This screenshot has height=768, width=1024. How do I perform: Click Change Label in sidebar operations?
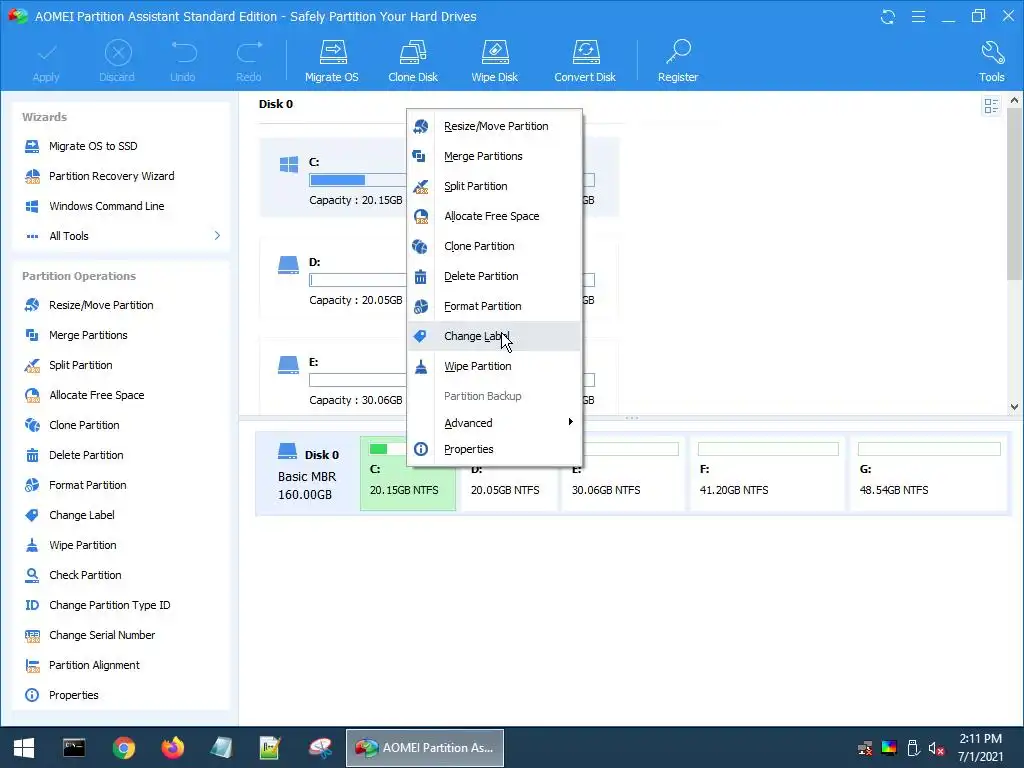coord(82,515)
